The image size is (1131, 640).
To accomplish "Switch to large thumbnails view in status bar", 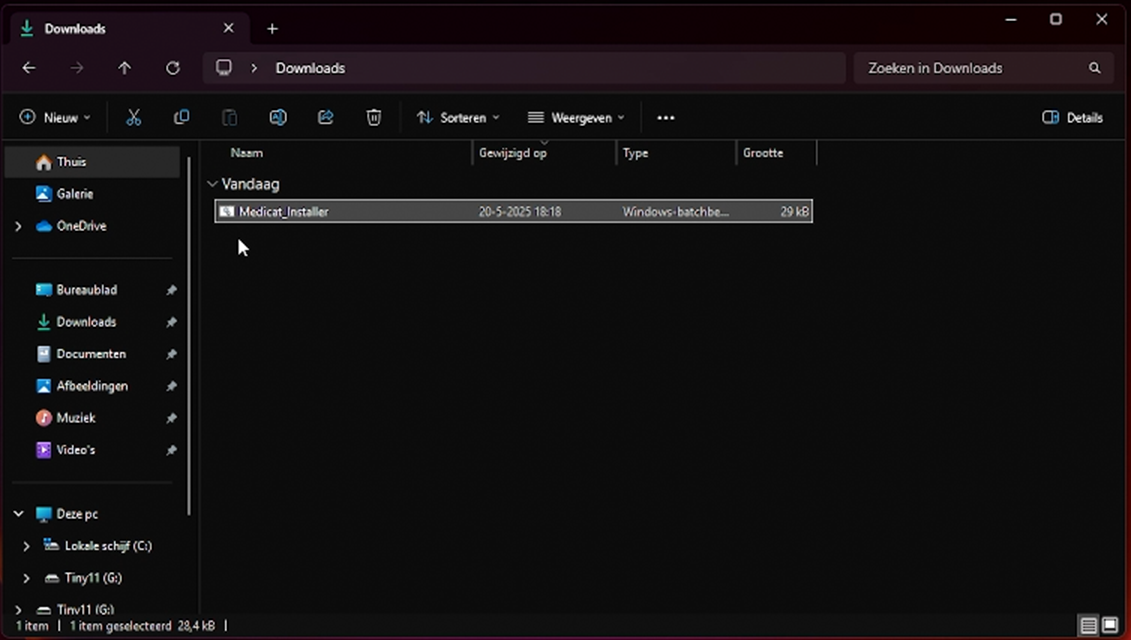I will tap(1110, 625).
